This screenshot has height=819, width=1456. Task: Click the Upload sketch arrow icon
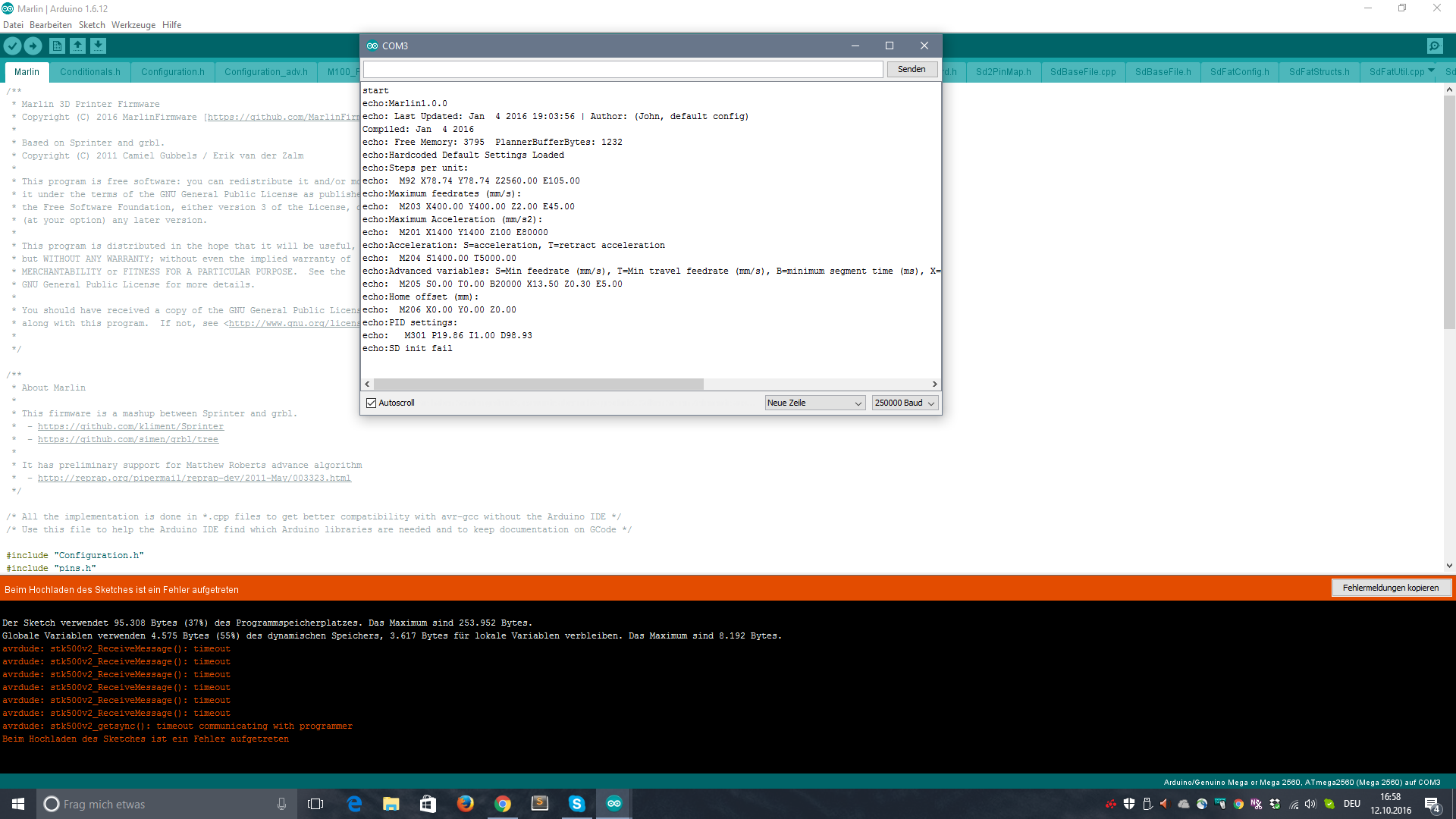[33, 46]
